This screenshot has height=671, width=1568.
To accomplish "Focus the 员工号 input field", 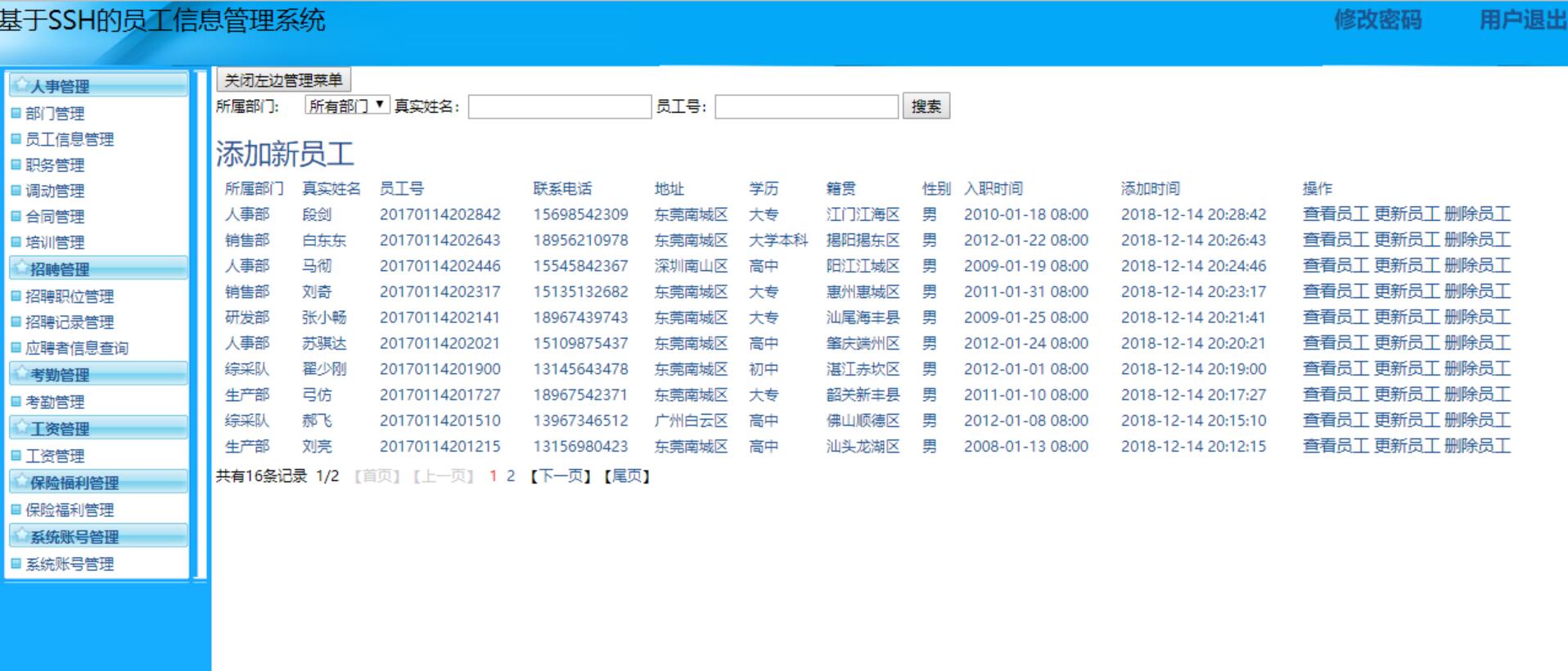I will click(806, 106).
